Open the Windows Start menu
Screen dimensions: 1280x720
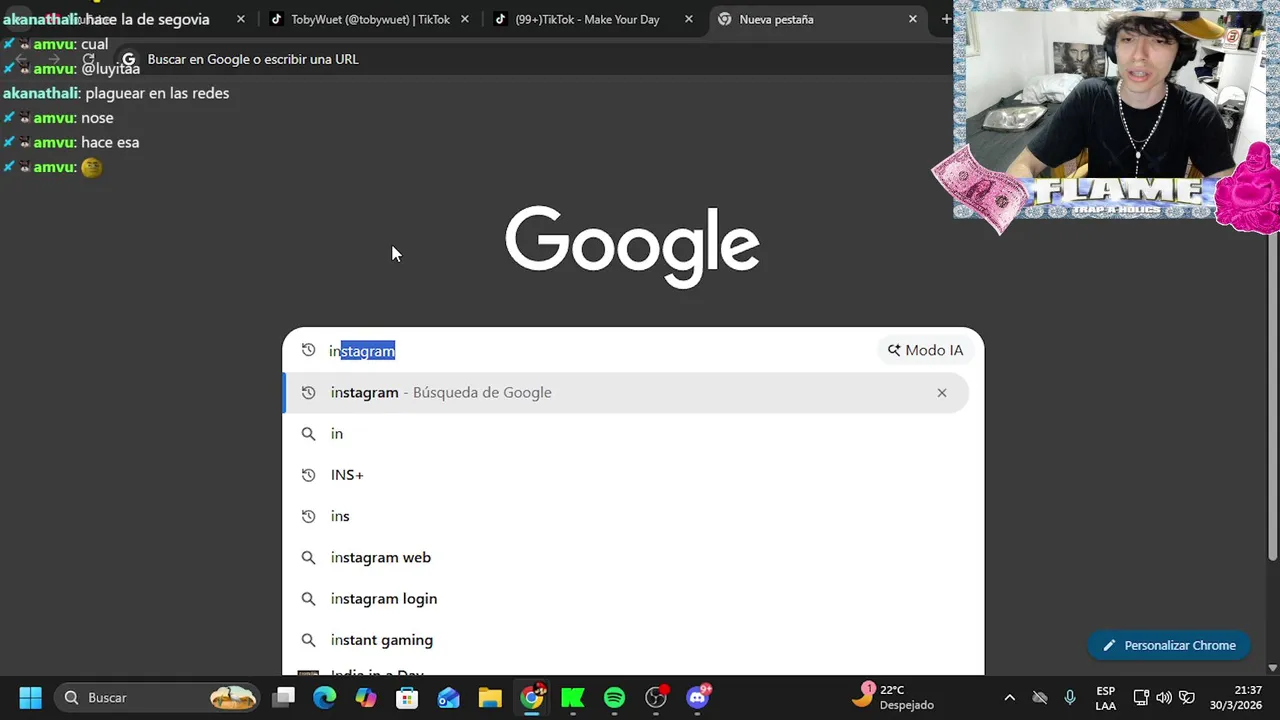pyautogui.click(x=30, y=697)
